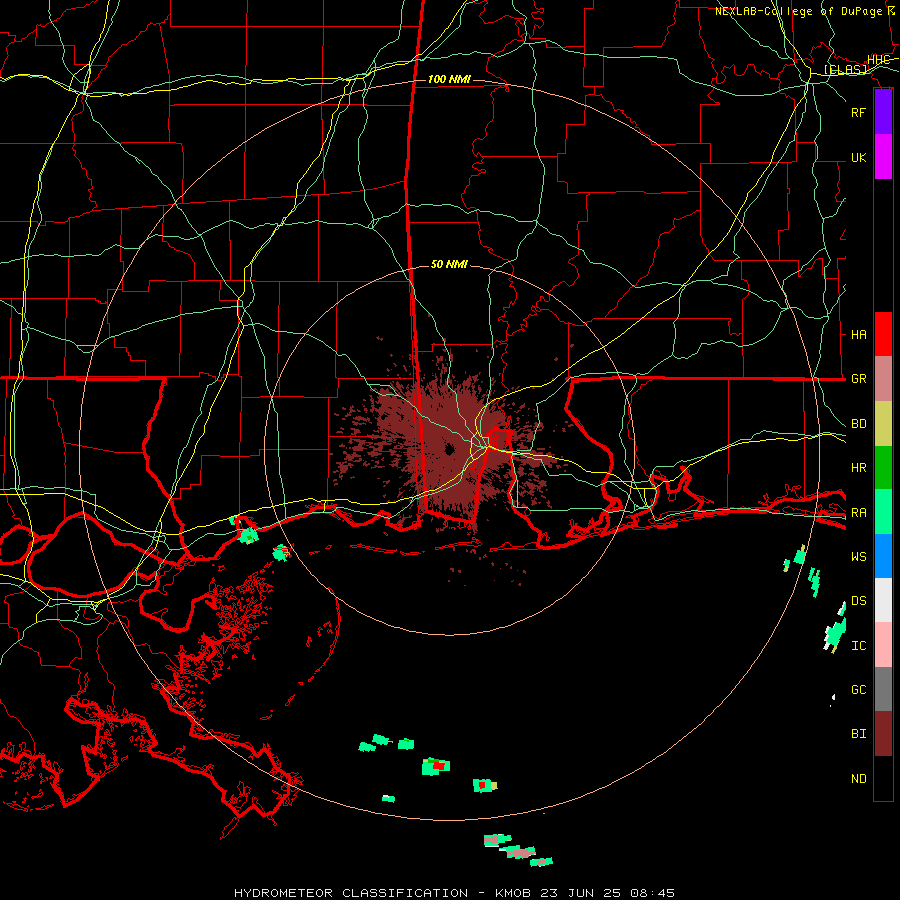This screenshot has height=900, width=900.
Task: Click the purple RF color swatch in legend
Action: point(883,112)
